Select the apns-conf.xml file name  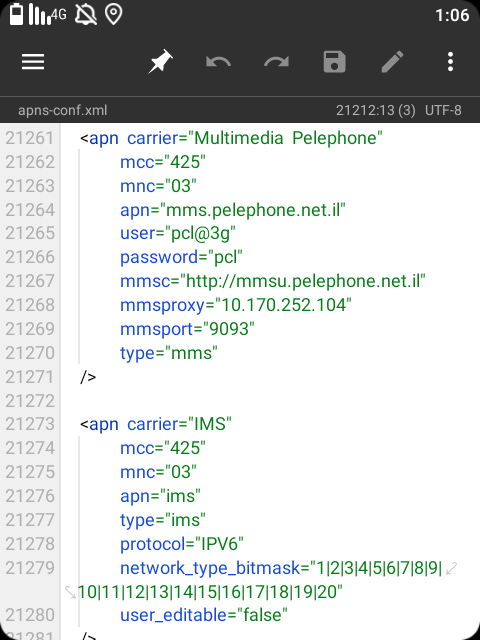click(62, 110)
